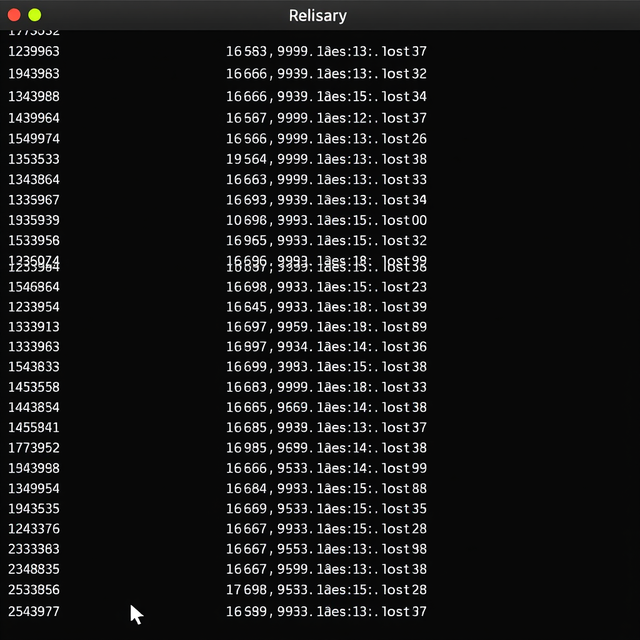Image resolution: width=640 pixels, height=640 pixels.
Task: Select the number 1439964
Action: click(34, 118)
